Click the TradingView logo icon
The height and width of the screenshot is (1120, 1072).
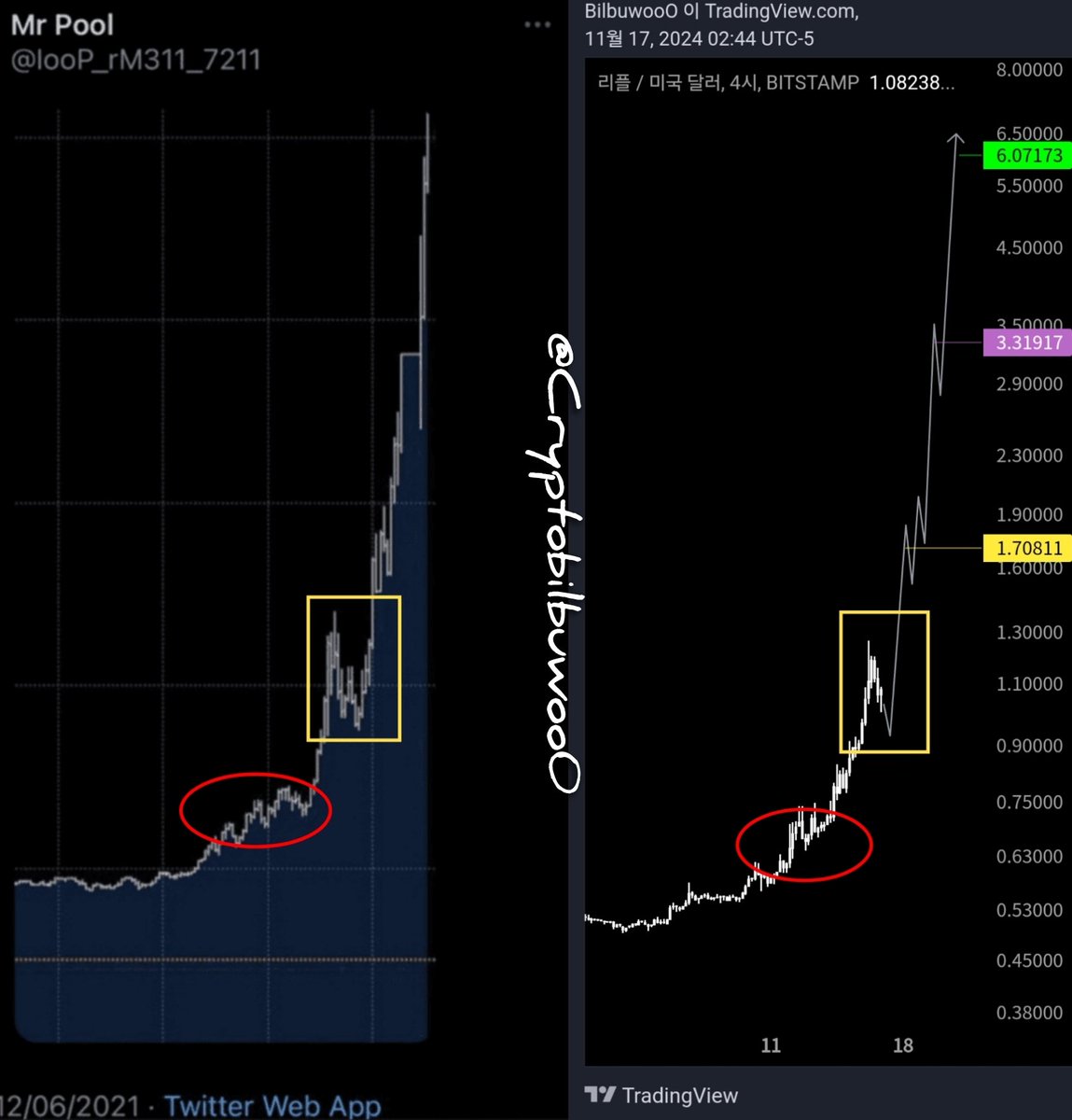(x=600, y=1095)
